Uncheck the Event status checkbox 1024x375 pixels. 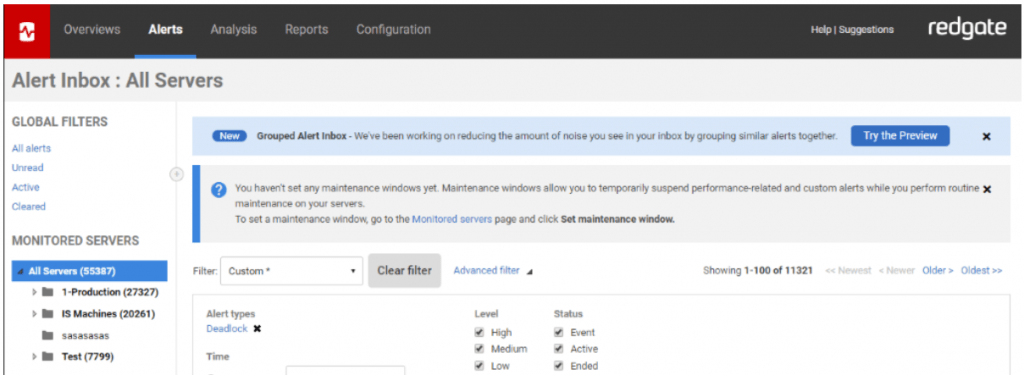558,332
